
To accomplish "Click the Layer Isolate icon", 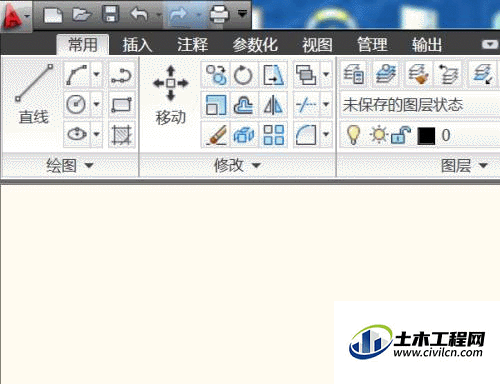I will point(483,74).
